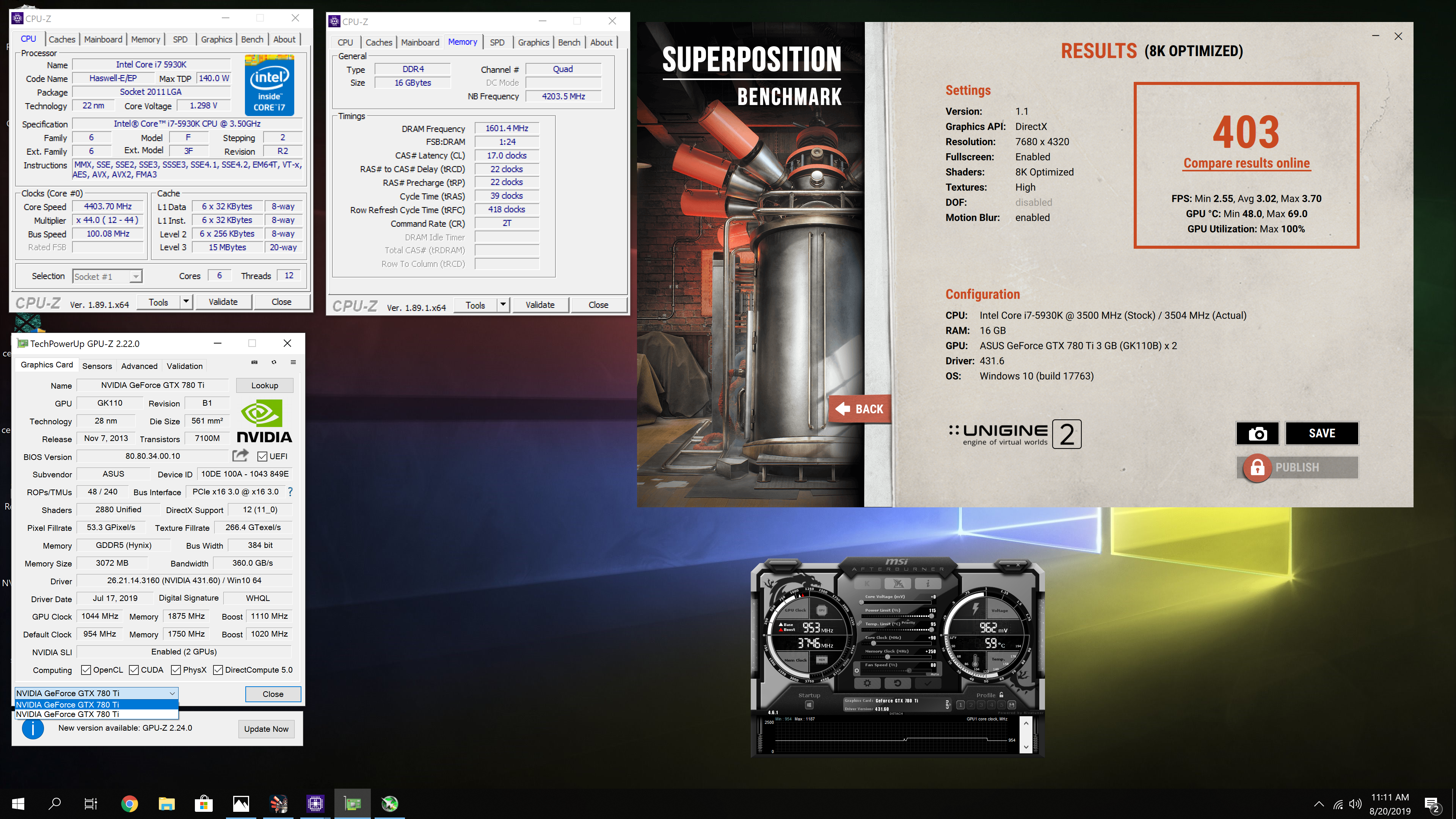Click the CPU-Z taskbar icon
This screenshot has width=1456, height=819.
click(x=315, y=804)
